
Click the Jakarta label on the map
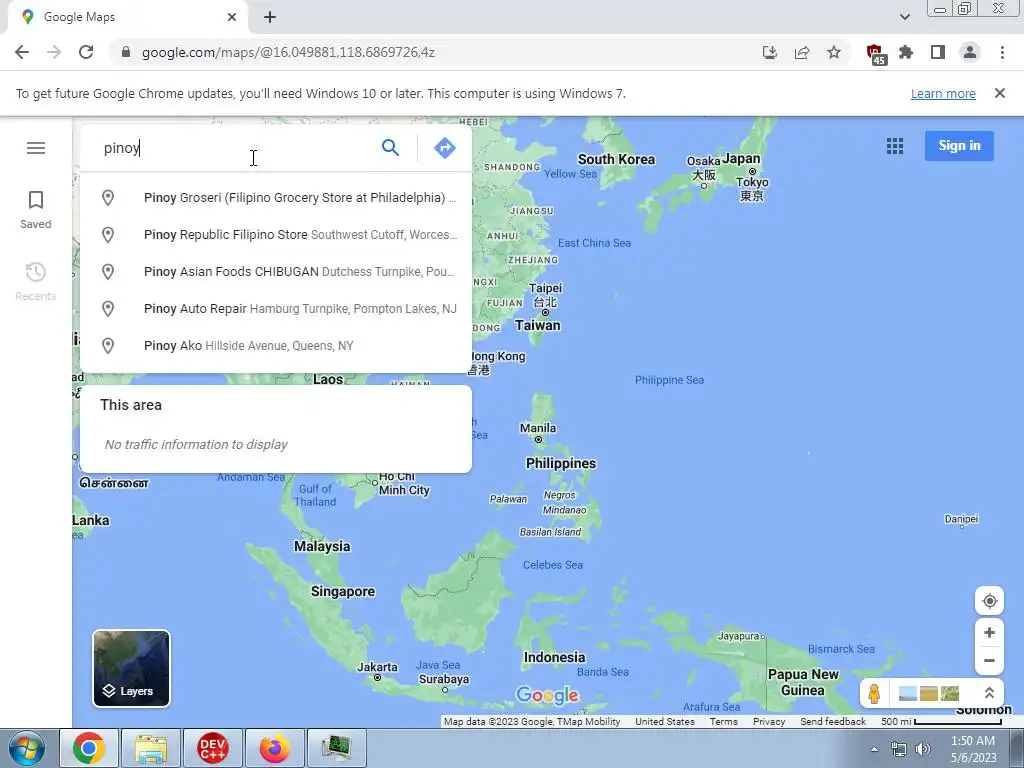(x=377, y=667)
